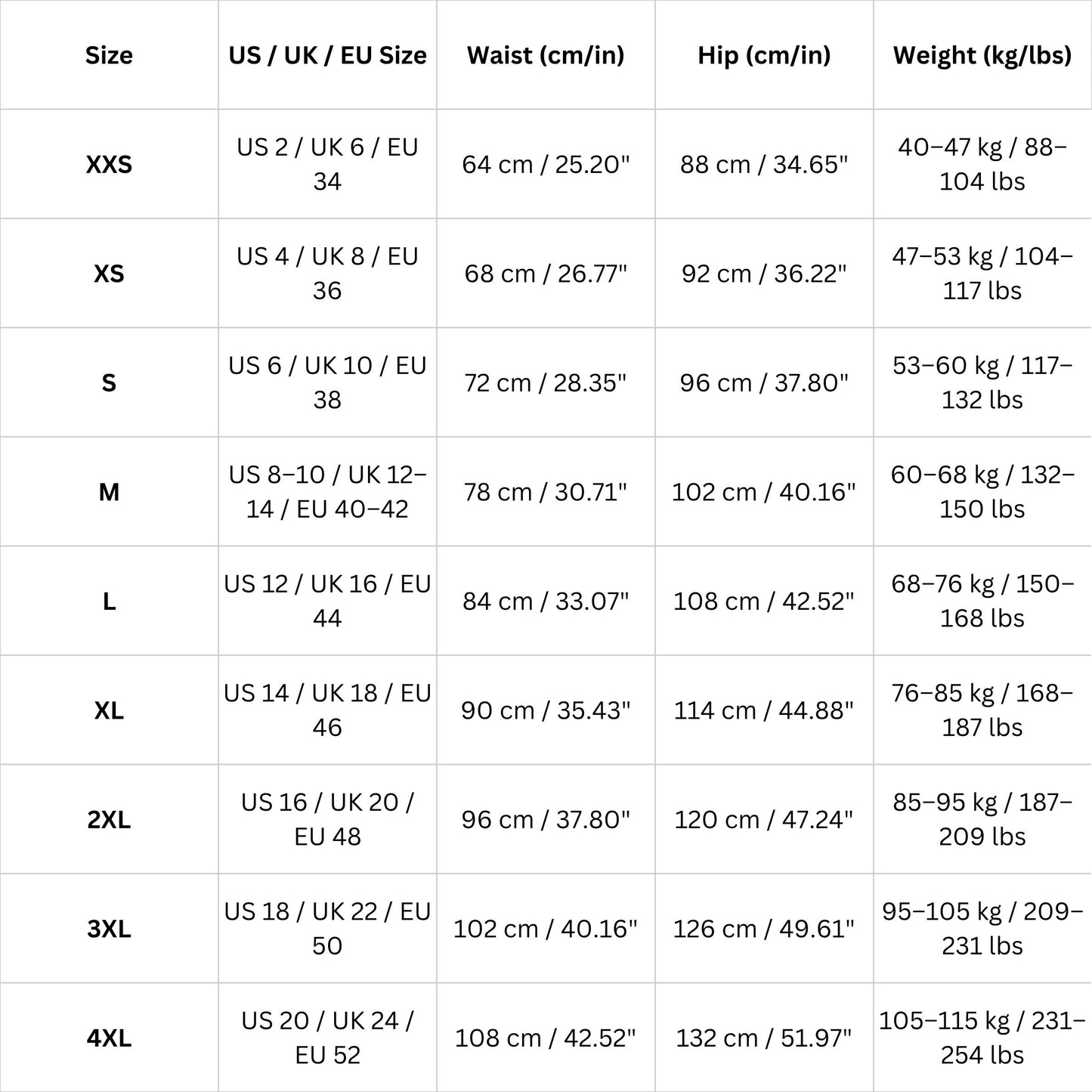1092x1092 pixels.
Task: Select the US / UK / EU Size header
Action: 327,55
